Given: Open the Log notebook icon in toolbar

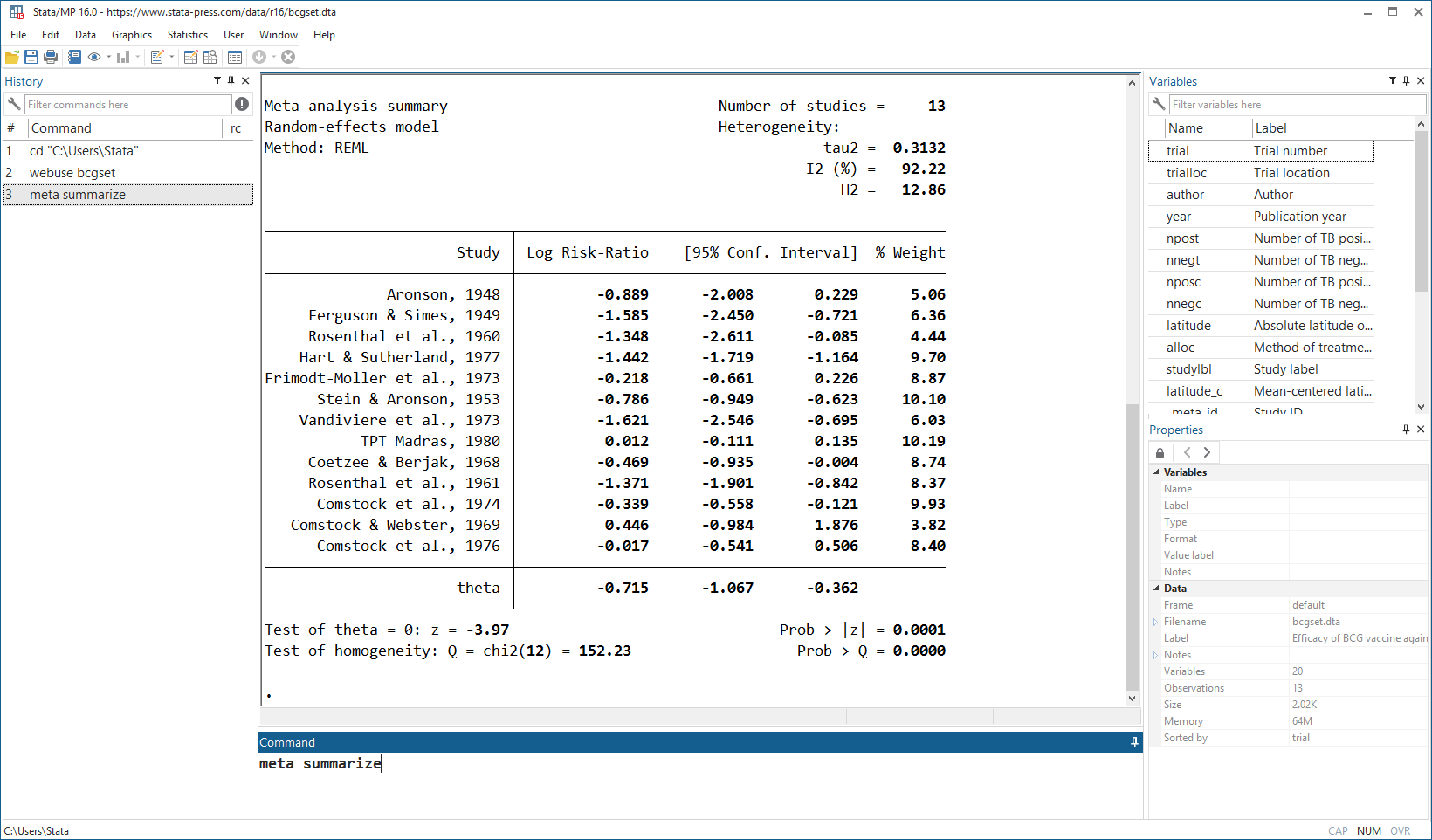Looking at the screenshot, I should pyautogui.click(x=74, y=57).
